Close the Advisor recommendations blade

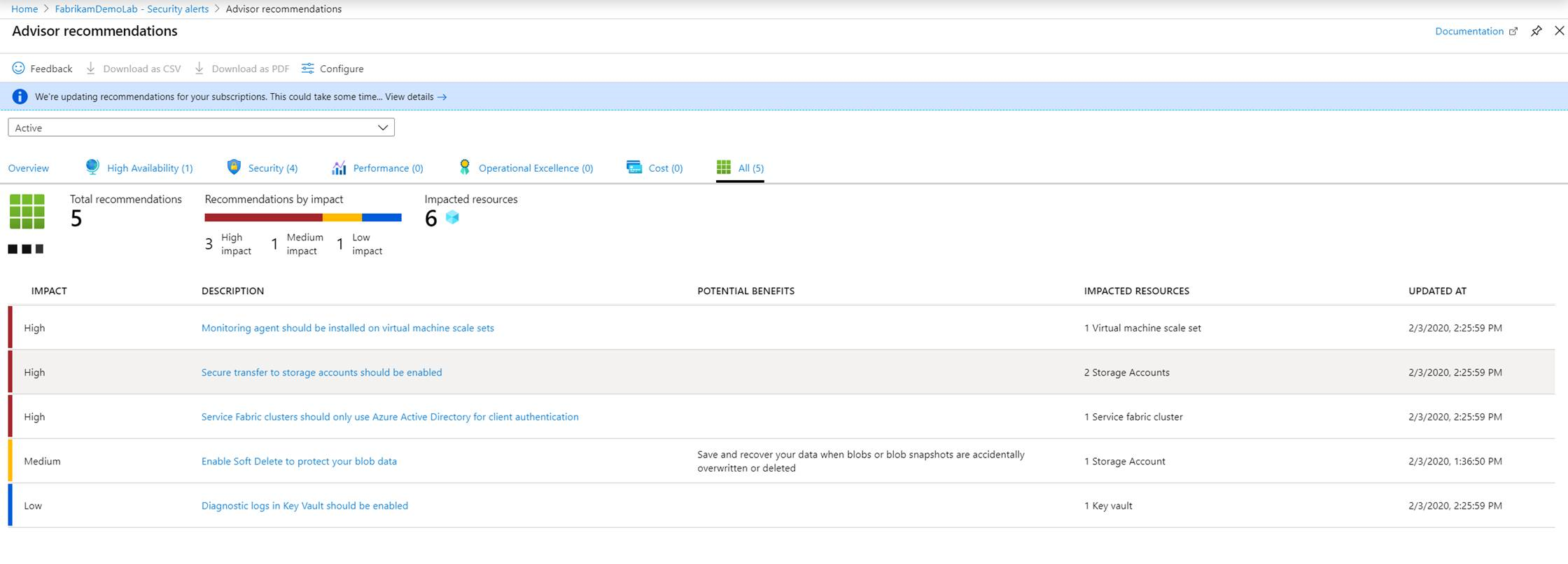(x=1559, y=31)
